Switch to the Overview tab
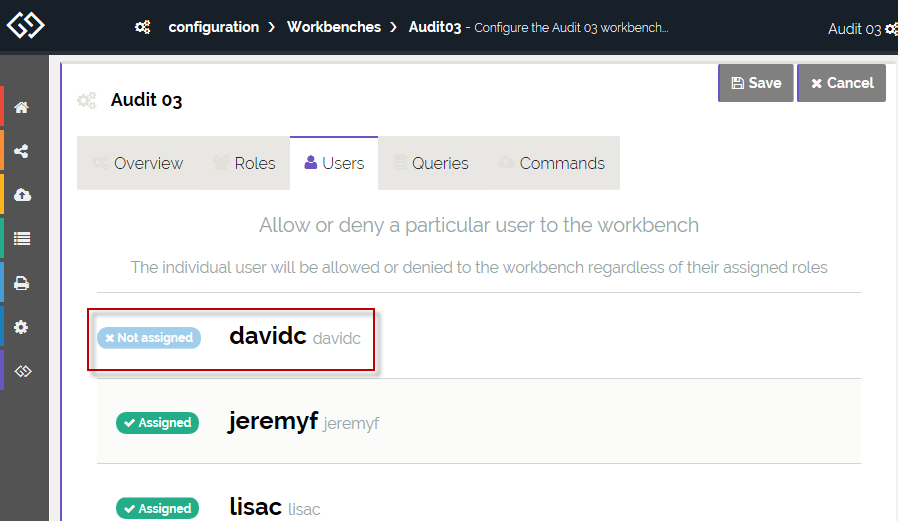The height and width of the screenshot is (521, 898). 137,163
